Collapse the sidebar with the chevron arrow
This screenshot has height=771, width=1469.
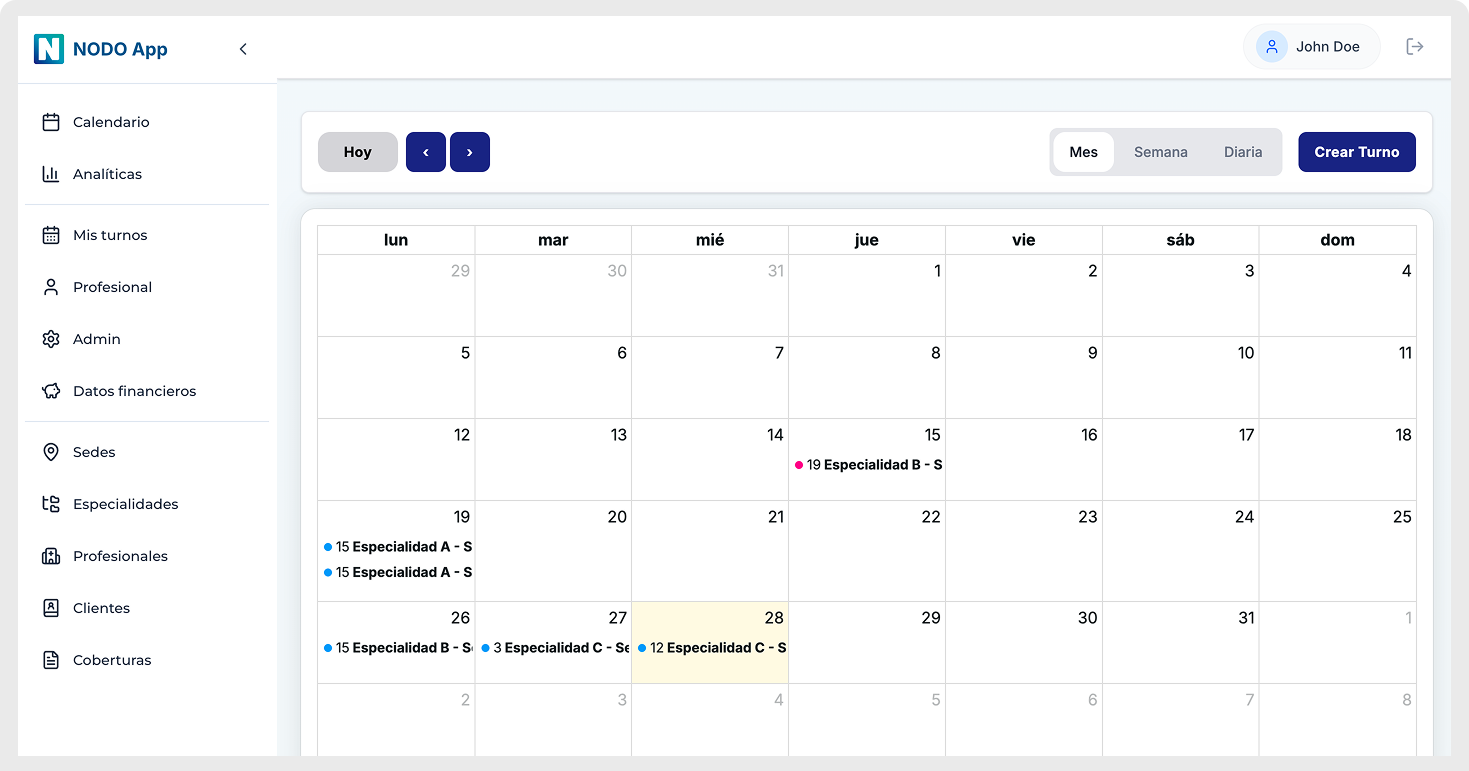[242, 49]
